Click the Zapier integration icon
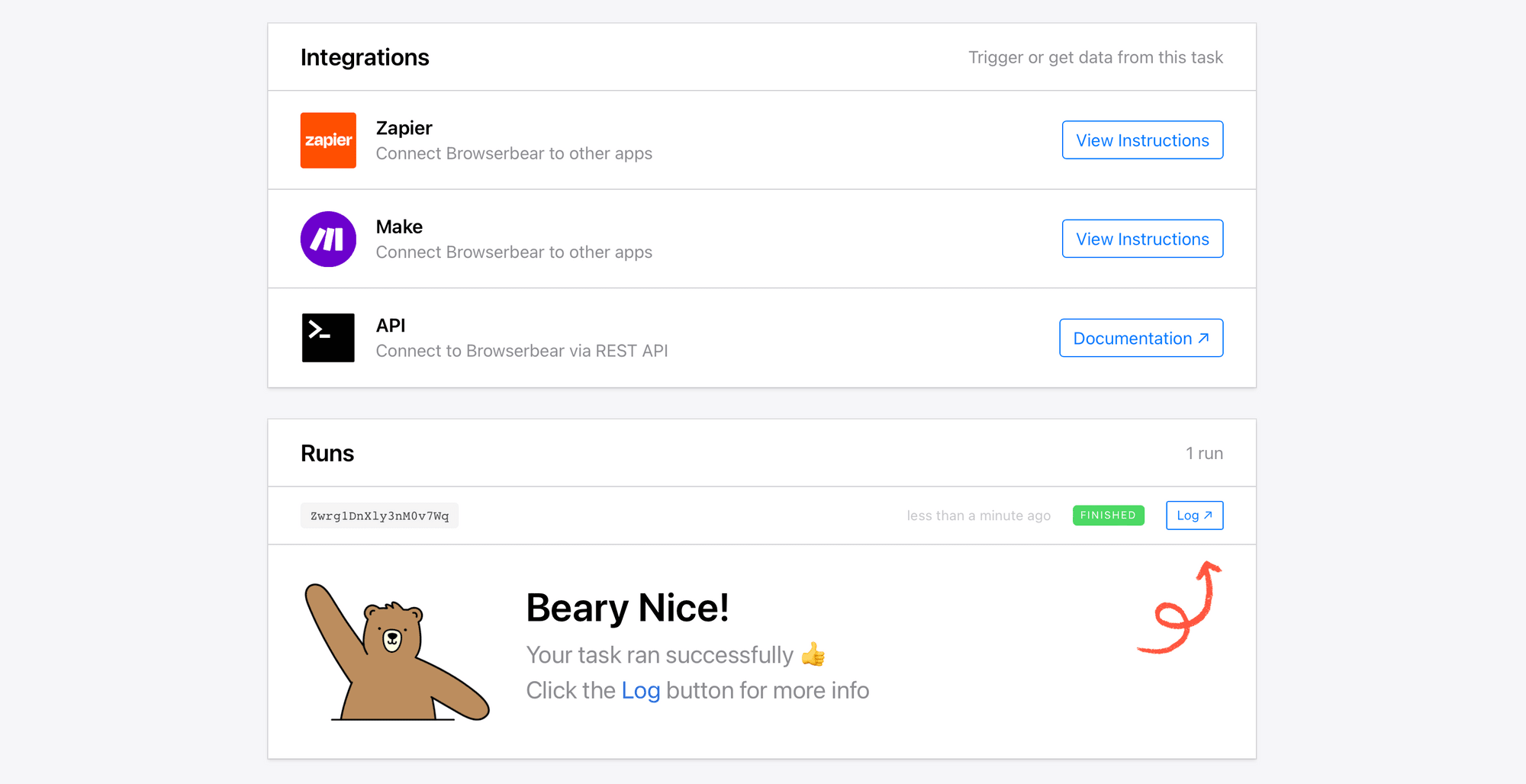Viewport: 1526px width, 784px height. (328, 140)
